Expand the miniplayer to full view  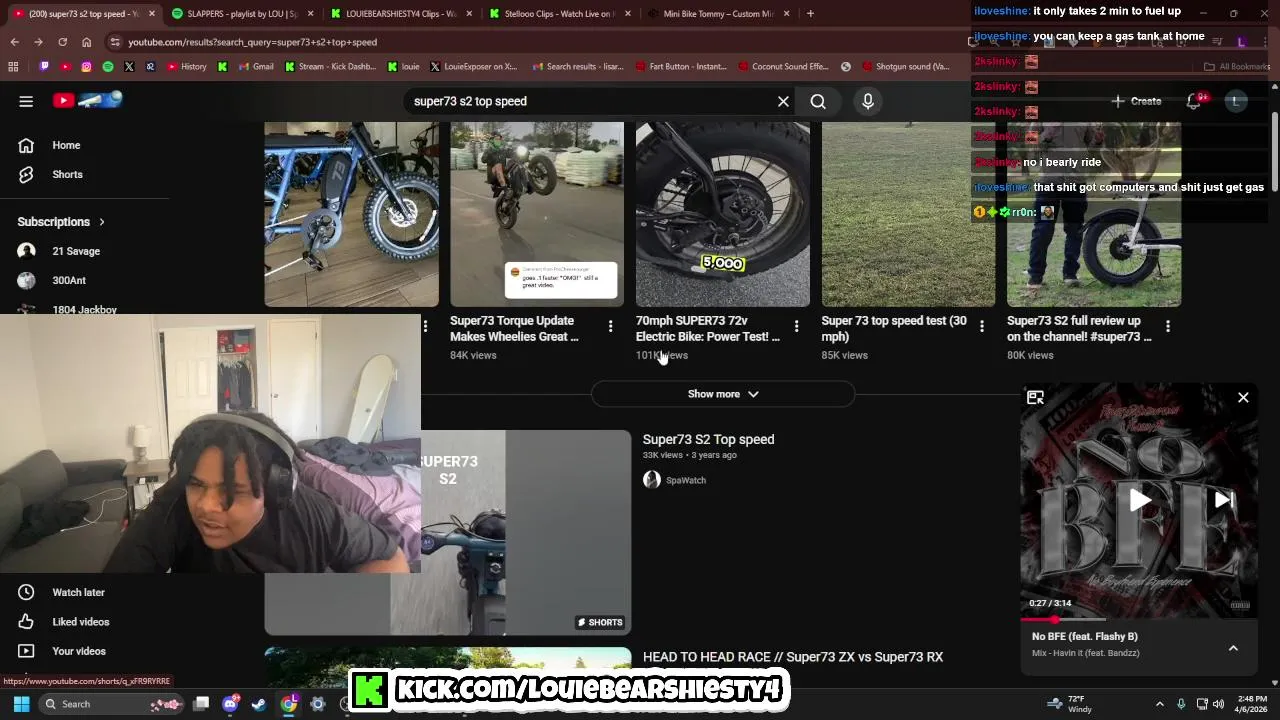coord(1035,398)
